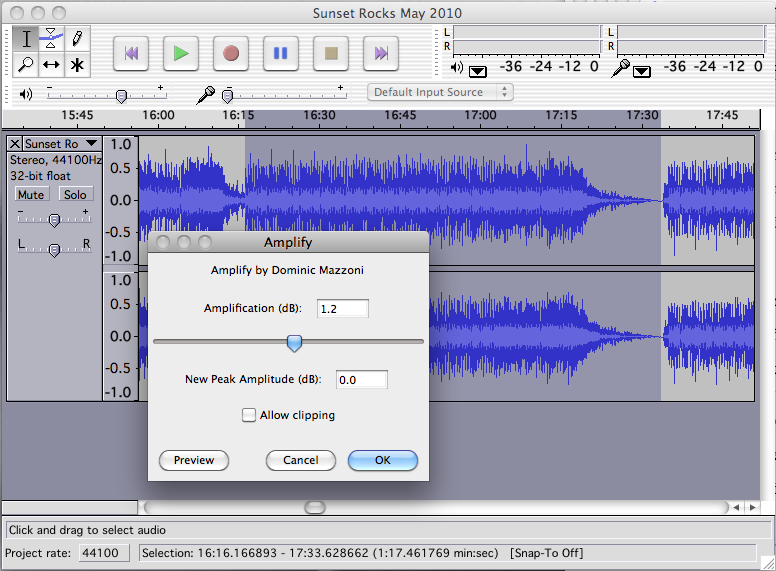The width and height of the screenshot is (776, 571).
Task: Click 'Stereo, 44100Hz' track info text
Action: tap(55, 160)
